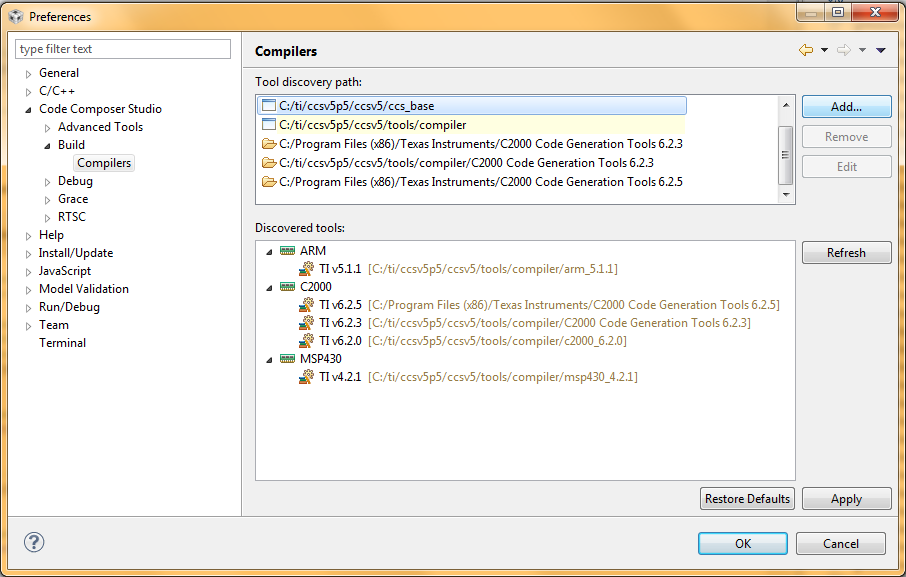906x577 pixels.
Task: Click the Apply button
Action: pos(846,498)
